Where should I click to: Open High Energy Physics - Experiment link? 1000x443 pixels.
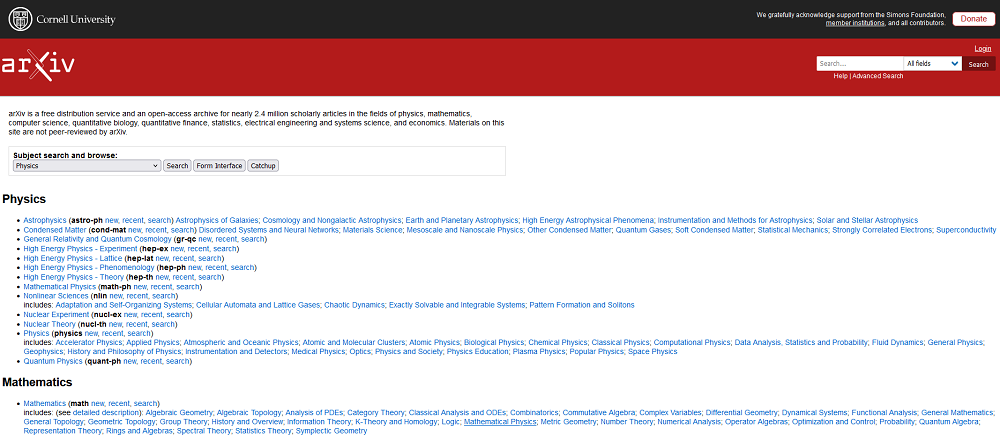point(80,249)
